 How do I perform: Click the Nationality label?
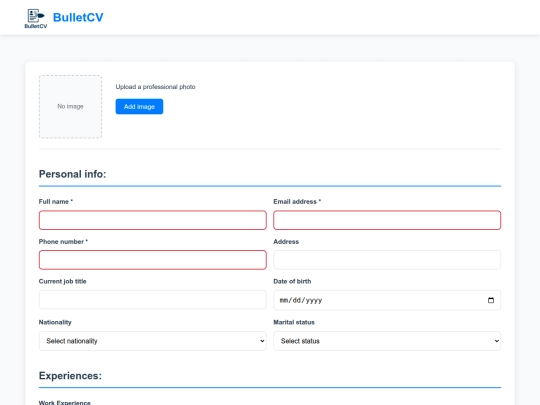55,322
